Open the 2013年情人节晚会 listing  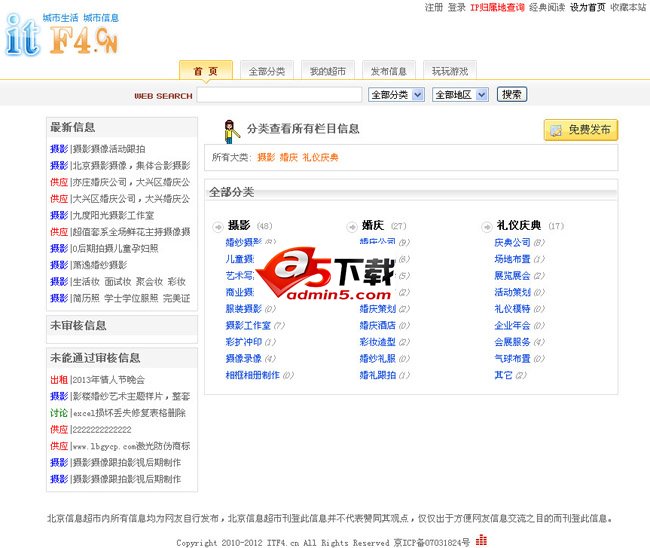[109, 379]
